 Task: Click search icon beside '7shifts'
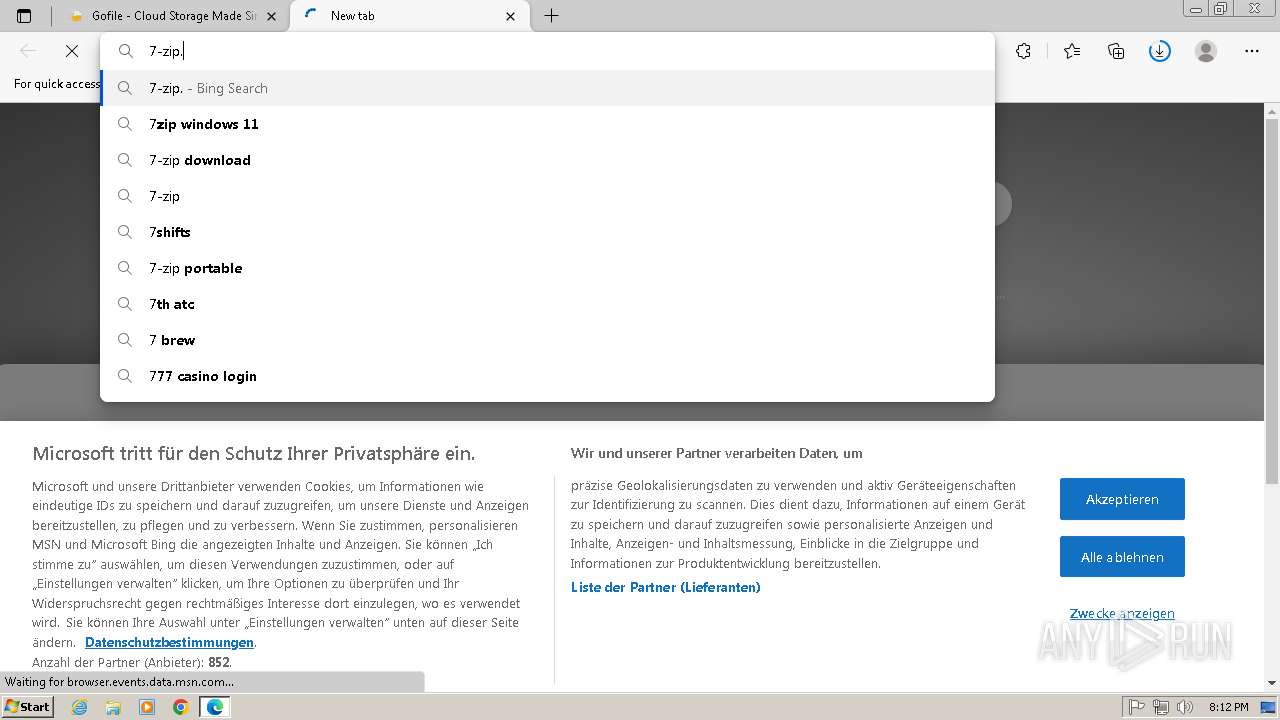point(125,232)
